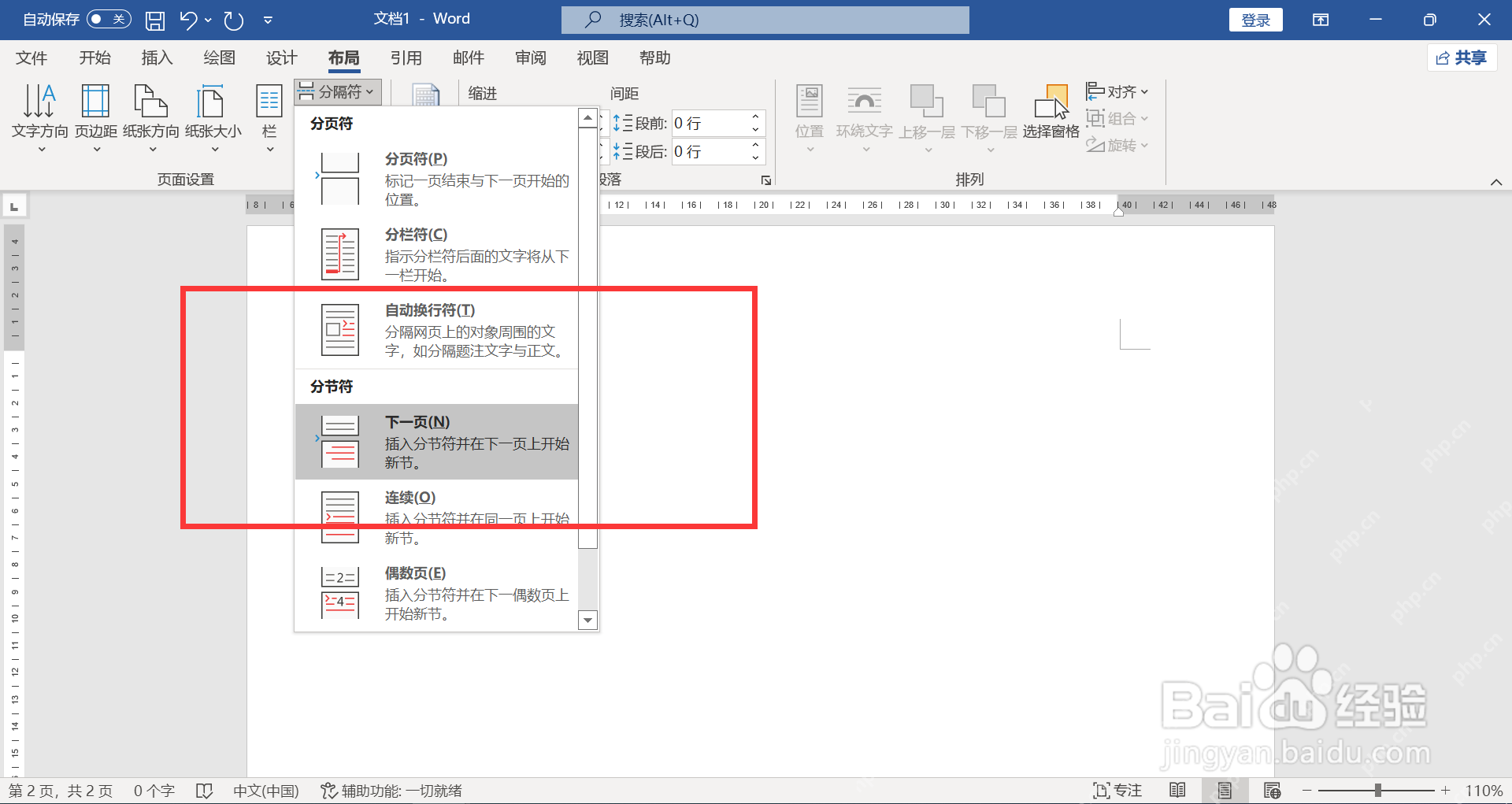1512x804 pixels.
Task: Switch to the 插入 Insert tab
Action: [157, 58]
